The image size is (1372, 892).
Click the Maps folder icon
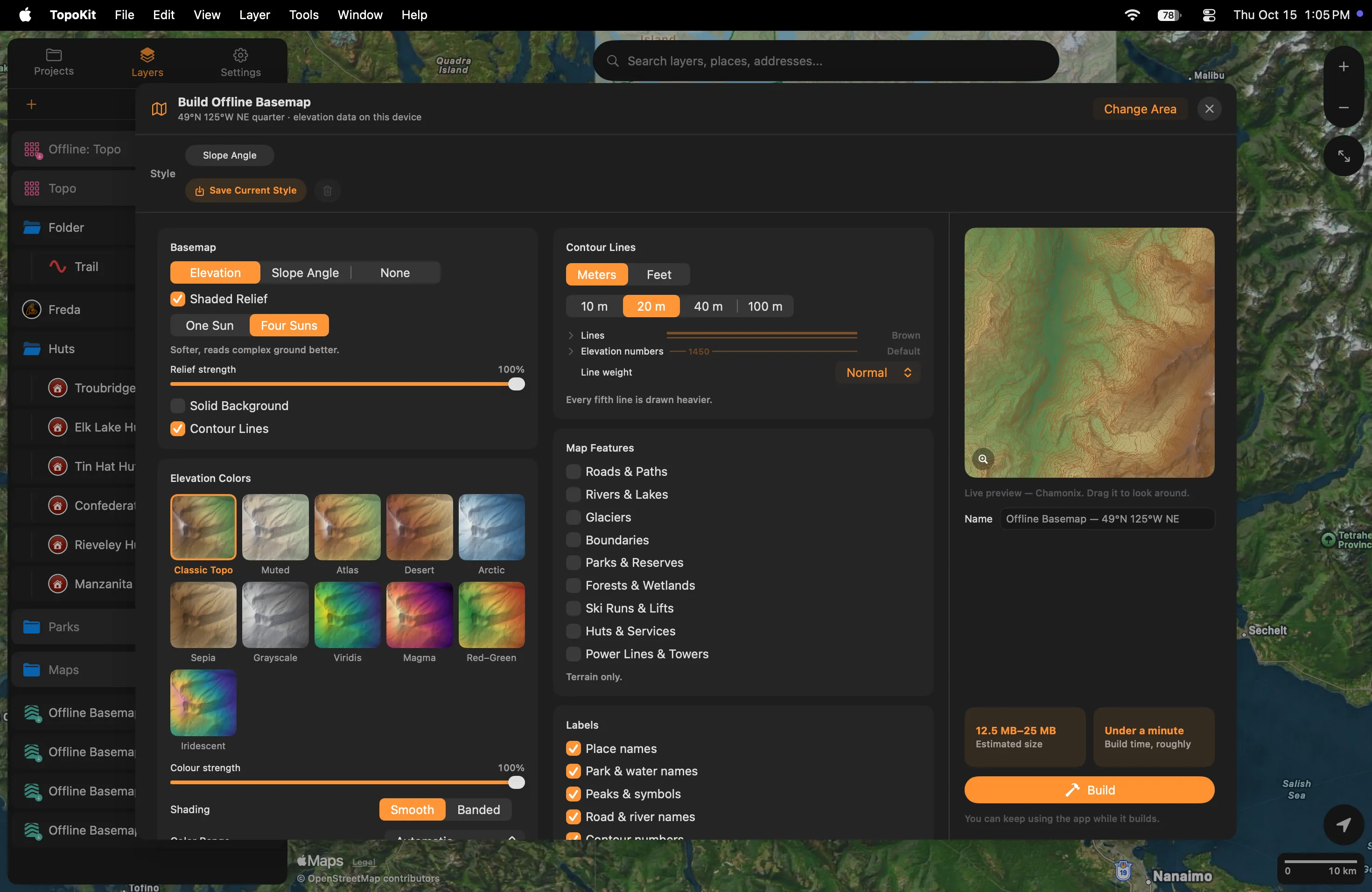(x=32, y=669)
